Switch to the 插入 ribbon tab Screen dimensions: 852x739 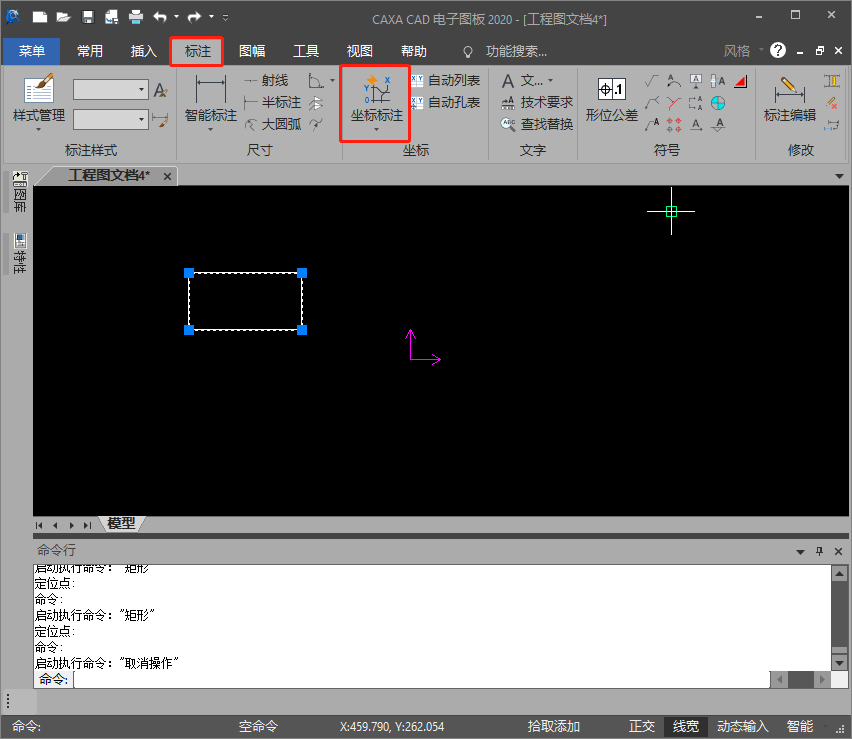[x=143, y=51]
